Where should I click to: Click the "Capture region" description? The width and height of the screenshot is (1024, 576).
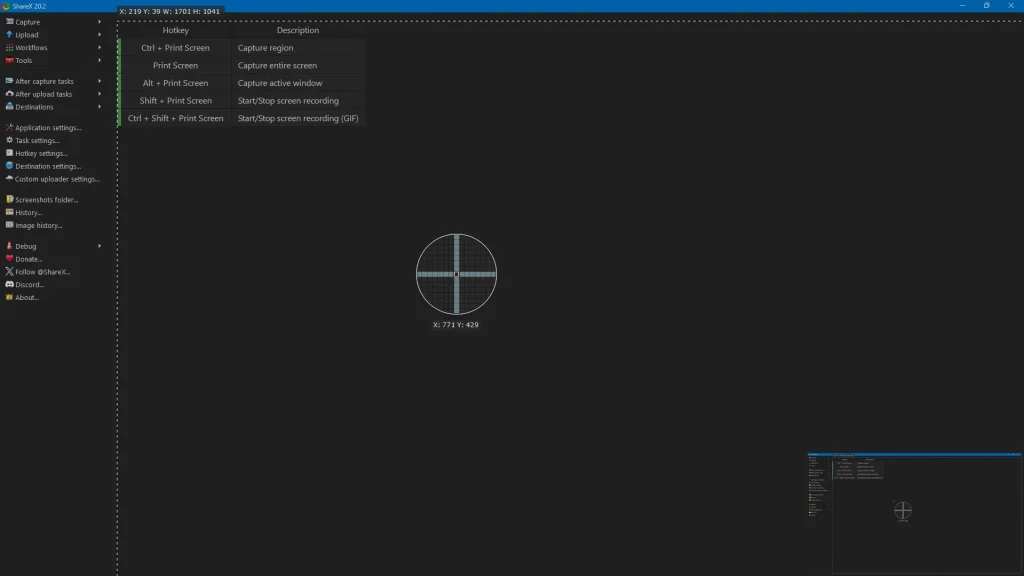(265, 48)
